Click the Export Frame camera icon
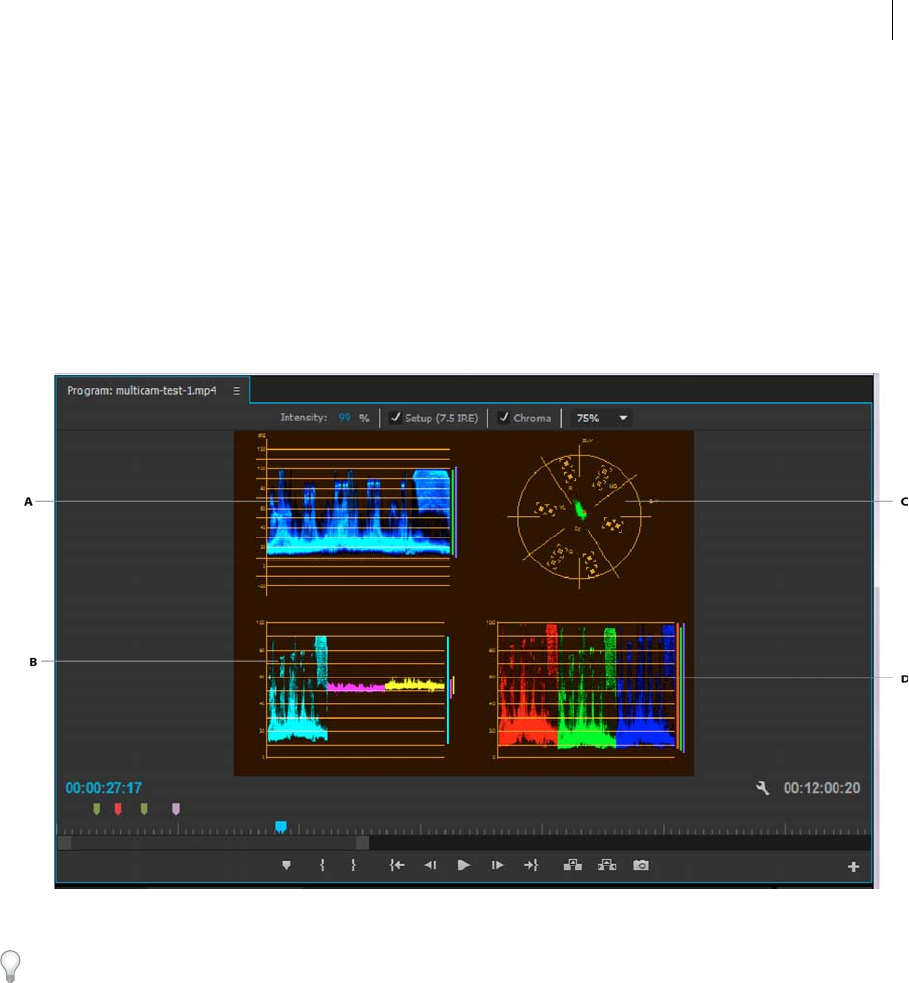909x983 pixels. (x=641, y=865)
